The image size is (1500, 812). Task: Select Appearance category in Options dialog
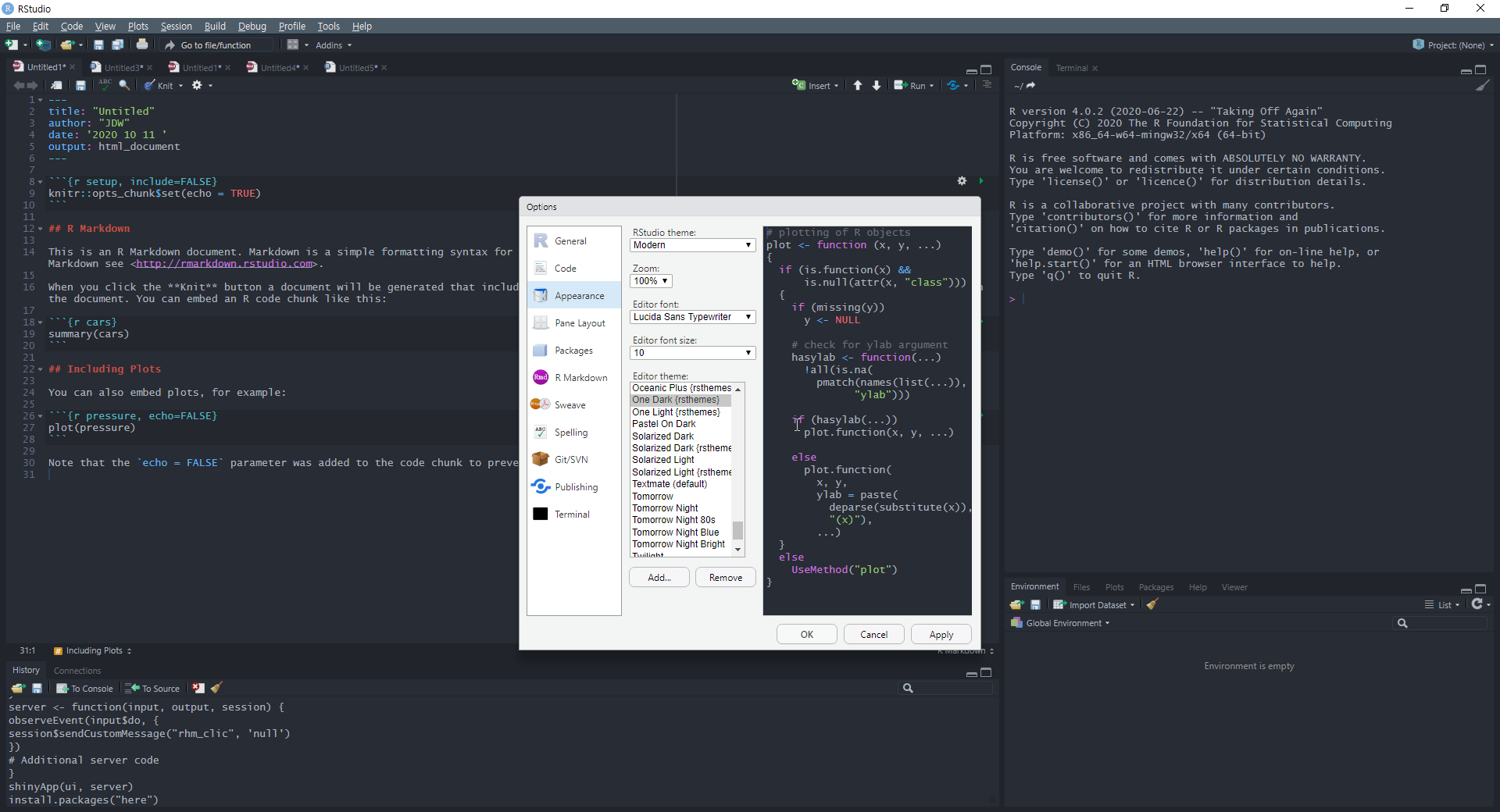[574, 295]
